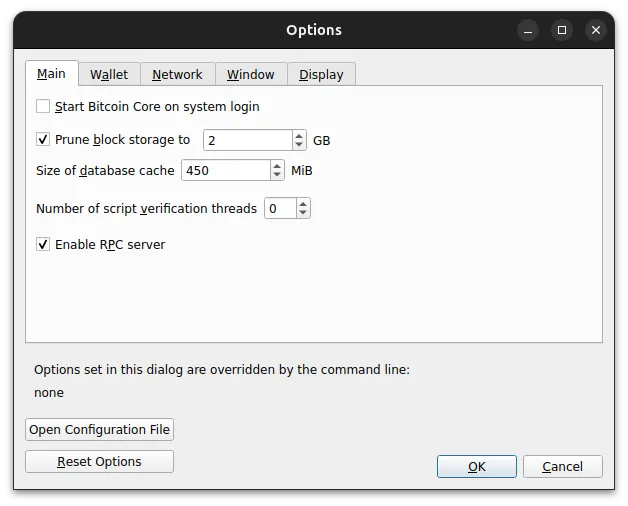Open the Network tab
Image resolution: width=628 pixels, height=506 pixels.
tap(177, 75)
